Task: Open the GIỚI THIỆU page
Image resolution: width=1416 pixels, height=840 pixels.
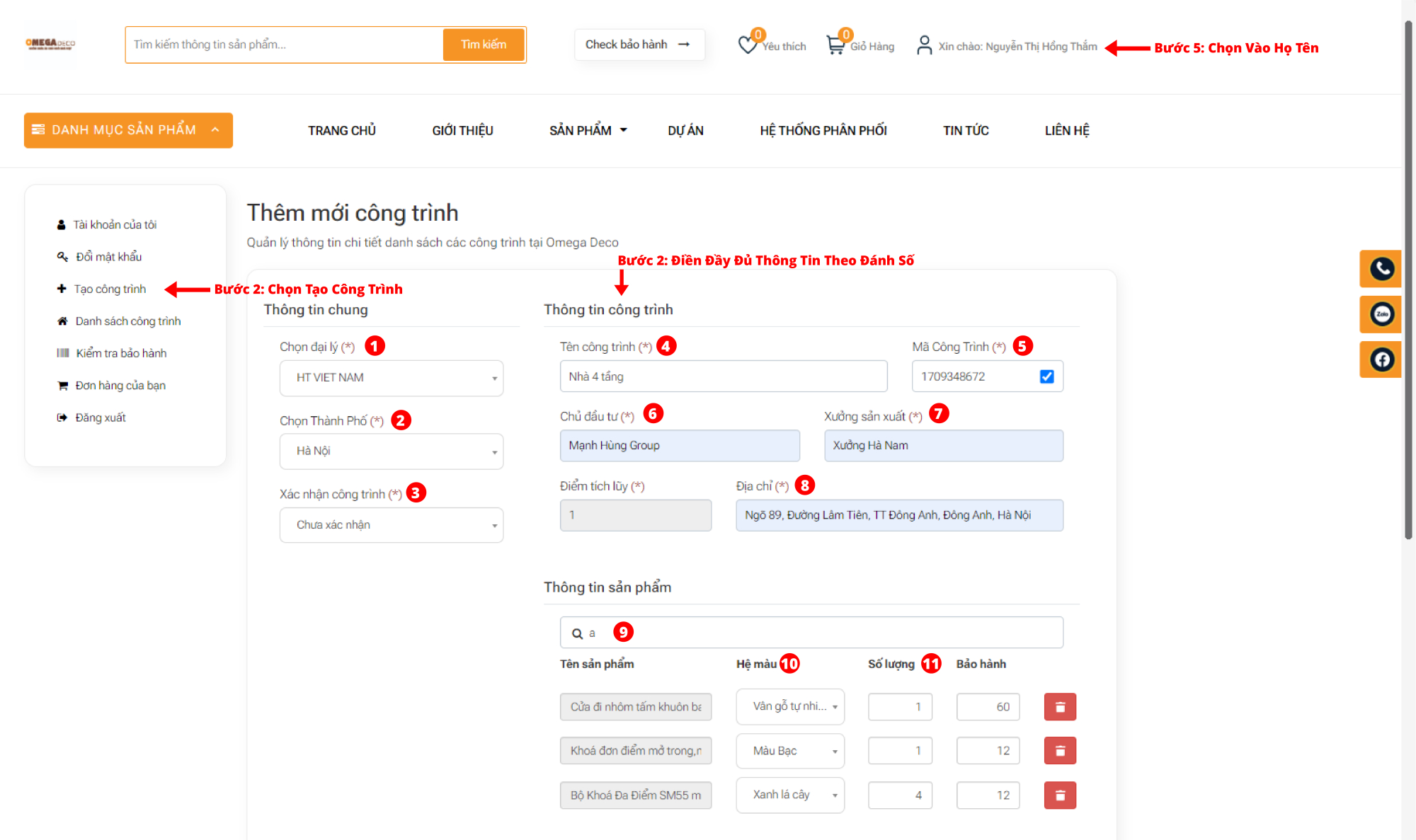Action: pyautogui.click(x=463, y=130)
